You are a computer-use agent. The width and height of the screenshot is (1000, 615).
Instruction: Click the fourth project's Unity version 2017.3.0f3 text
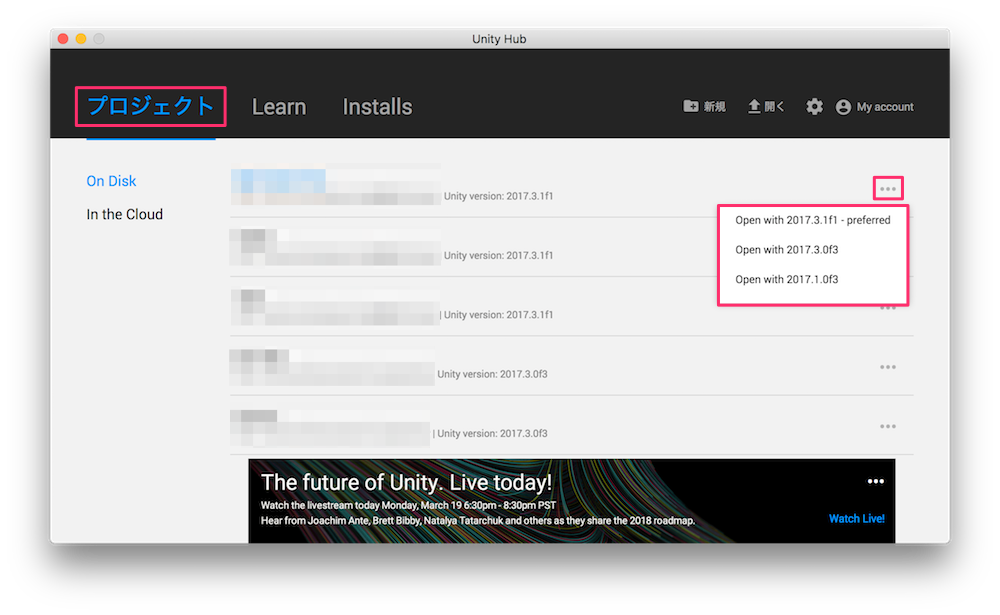[x=492, y=374]
